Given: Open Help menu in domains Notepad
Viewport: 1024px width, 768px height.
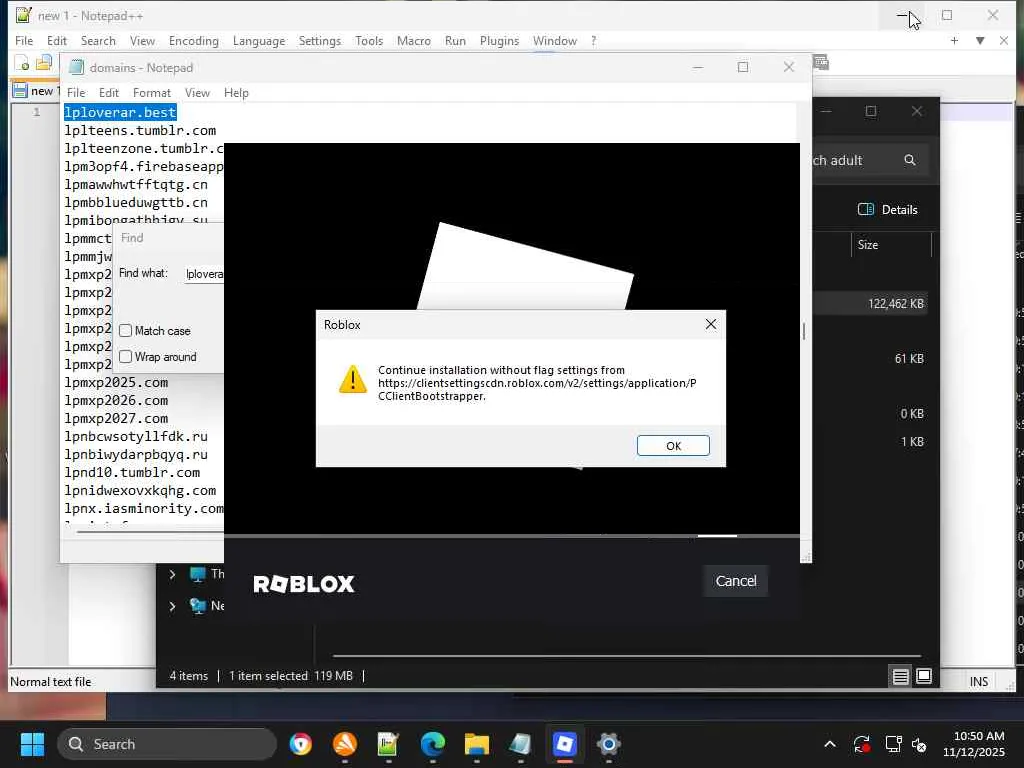Looking at the screenshot, I should 236,93.
